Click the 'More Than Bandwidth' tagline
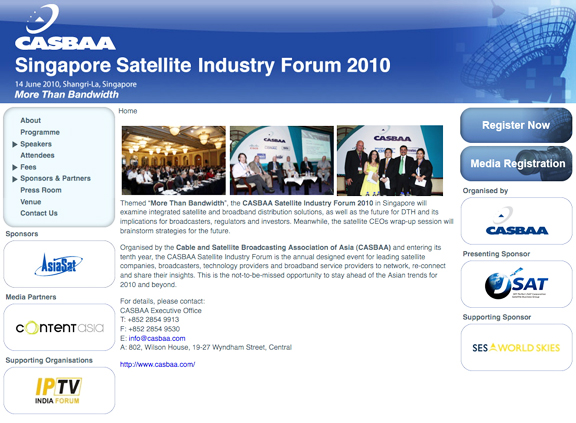Viewport: 576px width, 423px height. click(x=66, y=95)
